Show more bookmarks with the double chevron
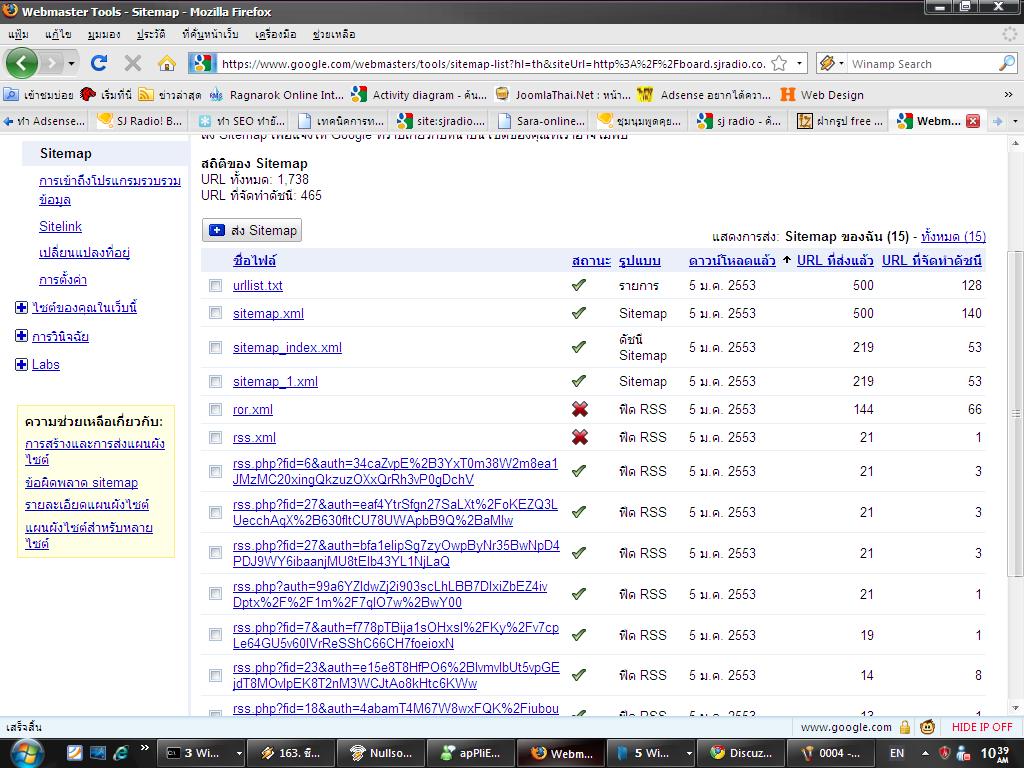The width and height of the screenshot is (1024, 768). [1008, 95]
